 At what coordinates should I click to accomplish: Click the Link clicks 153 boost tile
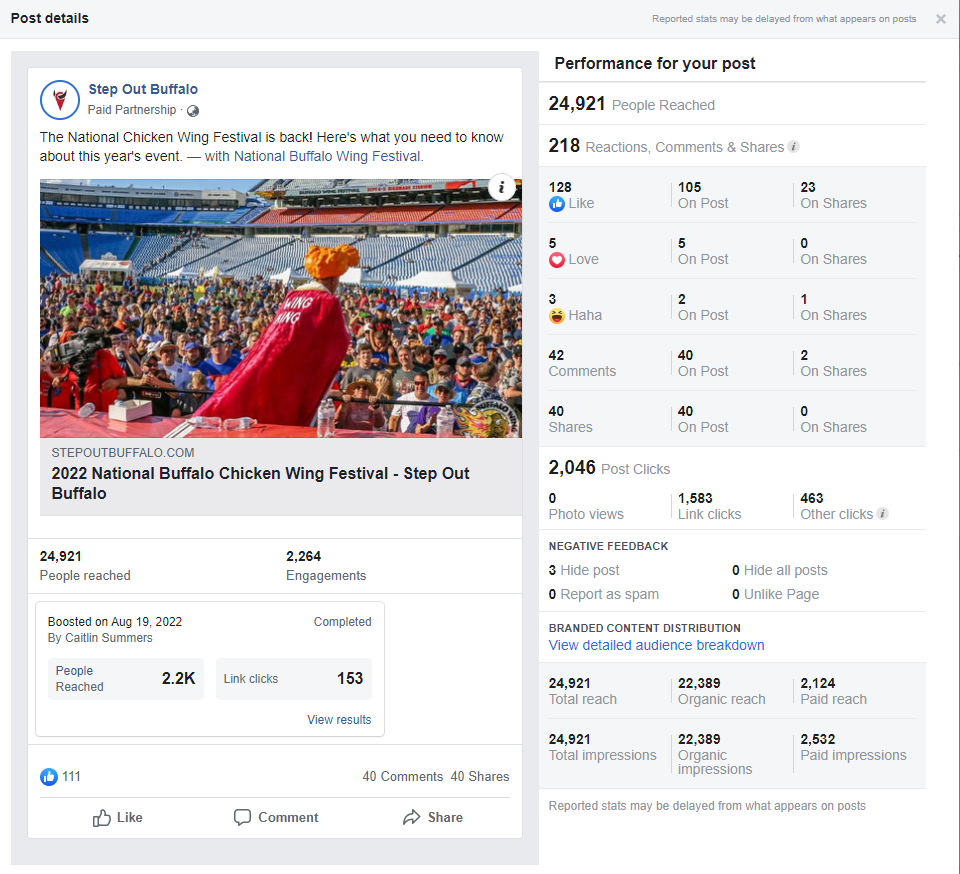tap(294, 679)
